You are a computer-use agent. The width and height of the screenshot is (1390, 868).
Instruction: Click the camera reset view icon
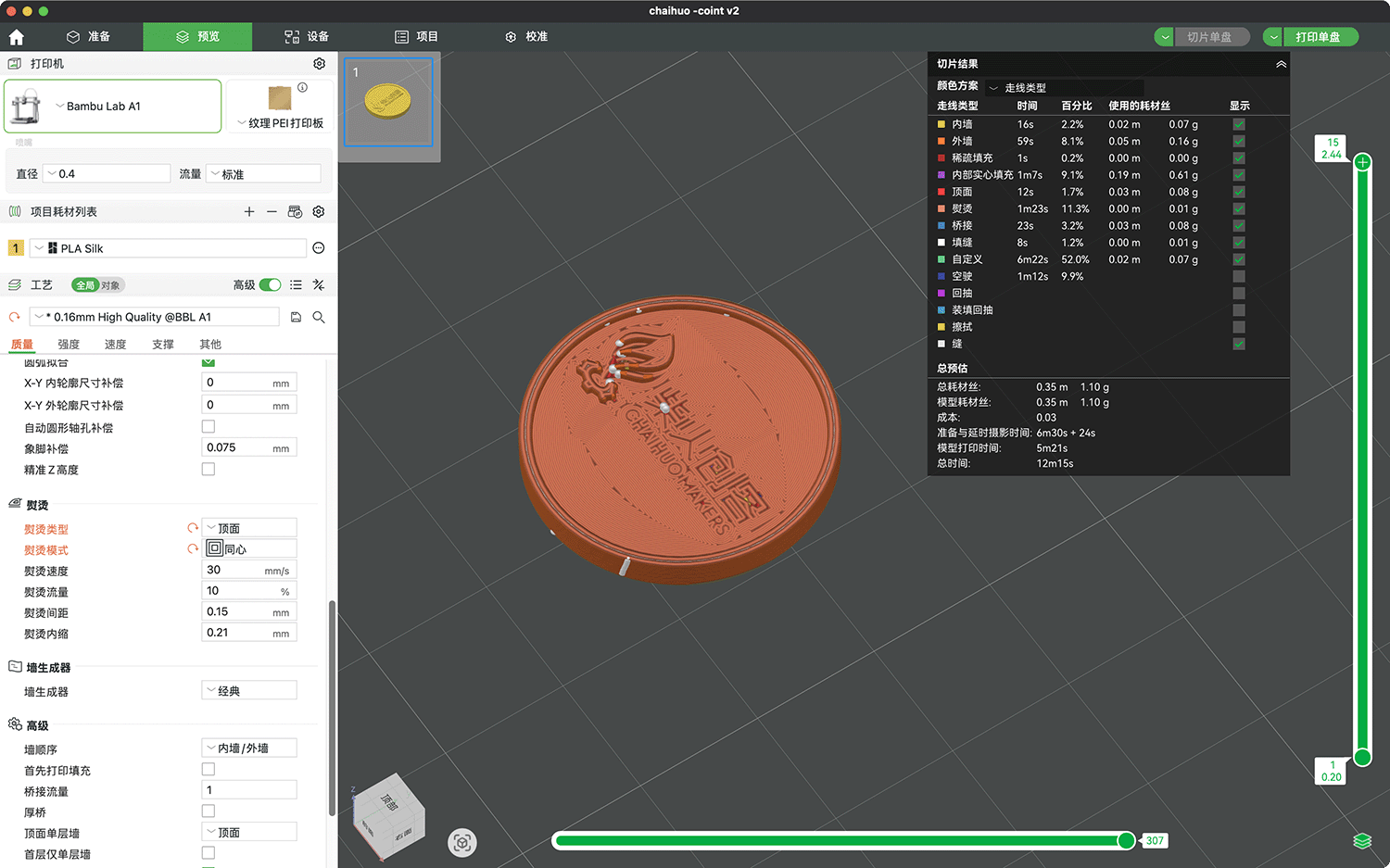(x=462, y=843)
